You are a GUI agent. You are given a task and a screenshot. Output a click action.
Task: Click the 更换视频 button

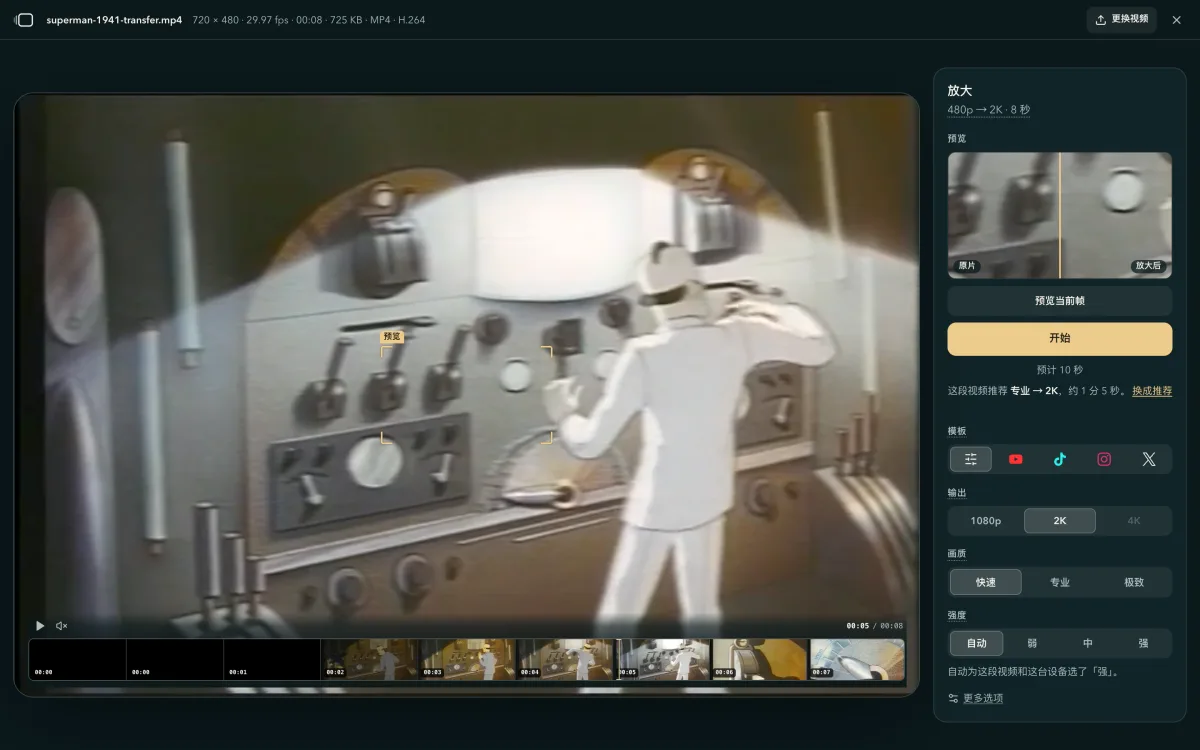click(x=1122, y=19)
